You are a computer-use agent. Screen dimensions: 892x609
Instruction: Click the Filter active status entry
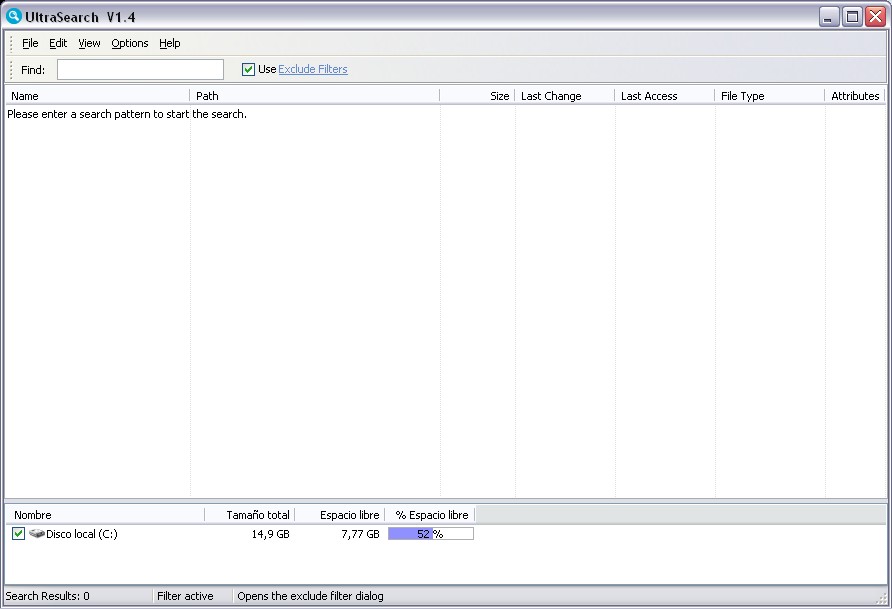(x=185, y=596)
